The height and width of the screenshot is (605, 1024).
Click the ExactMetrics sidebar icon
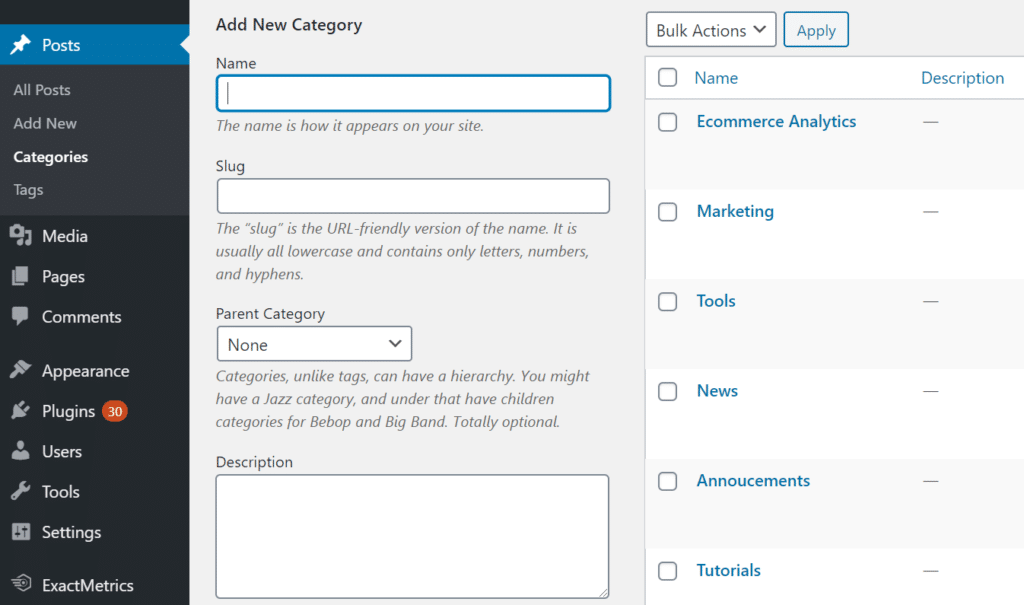(x=22, y=584)
